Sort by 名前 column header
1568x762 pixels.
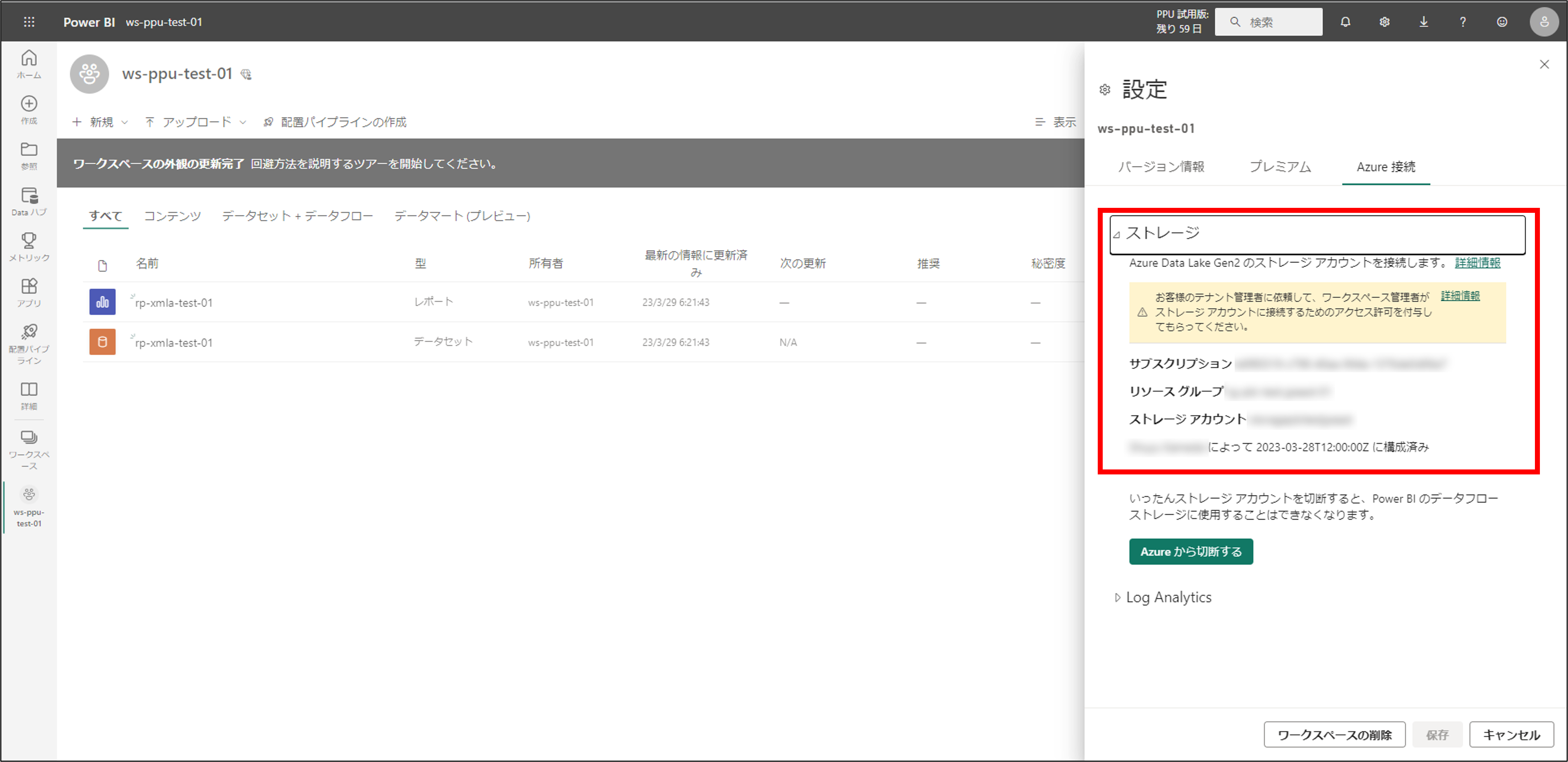(x=147, y=263)
